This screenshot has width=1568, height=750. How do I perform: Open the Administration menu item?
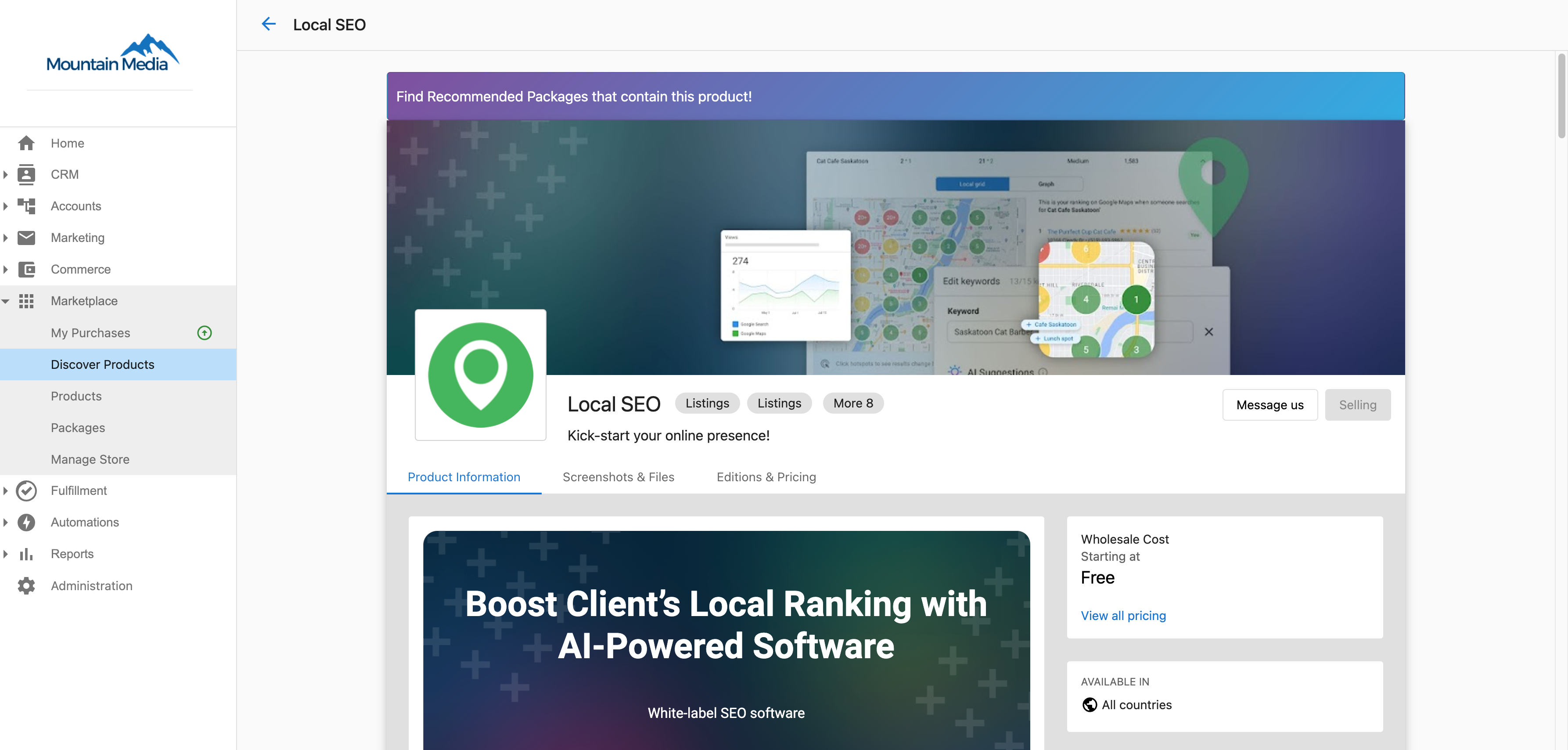coord(118,586)
